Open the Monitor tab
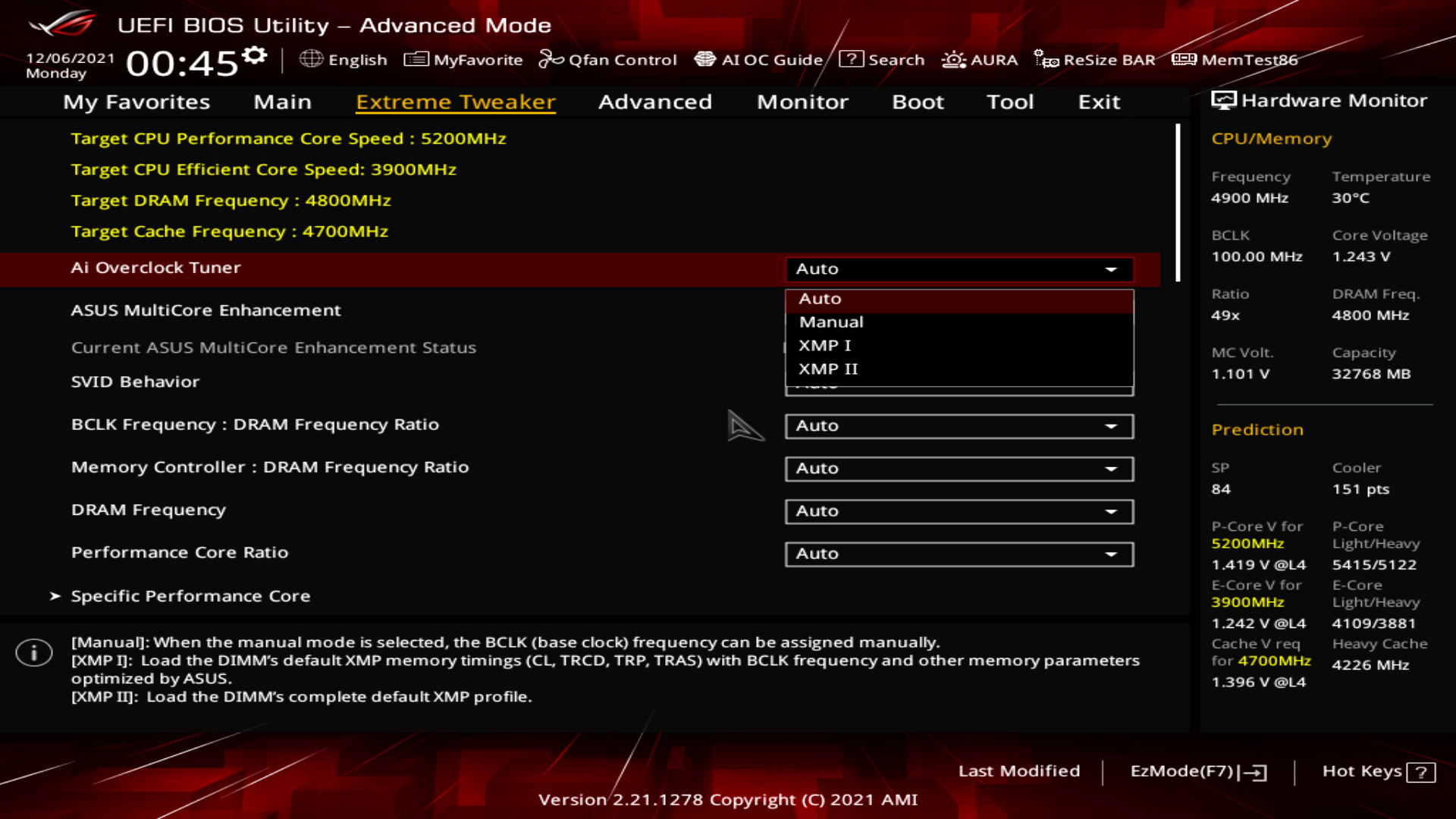This screenshot has width=1456, height=819. click(802, 102)
